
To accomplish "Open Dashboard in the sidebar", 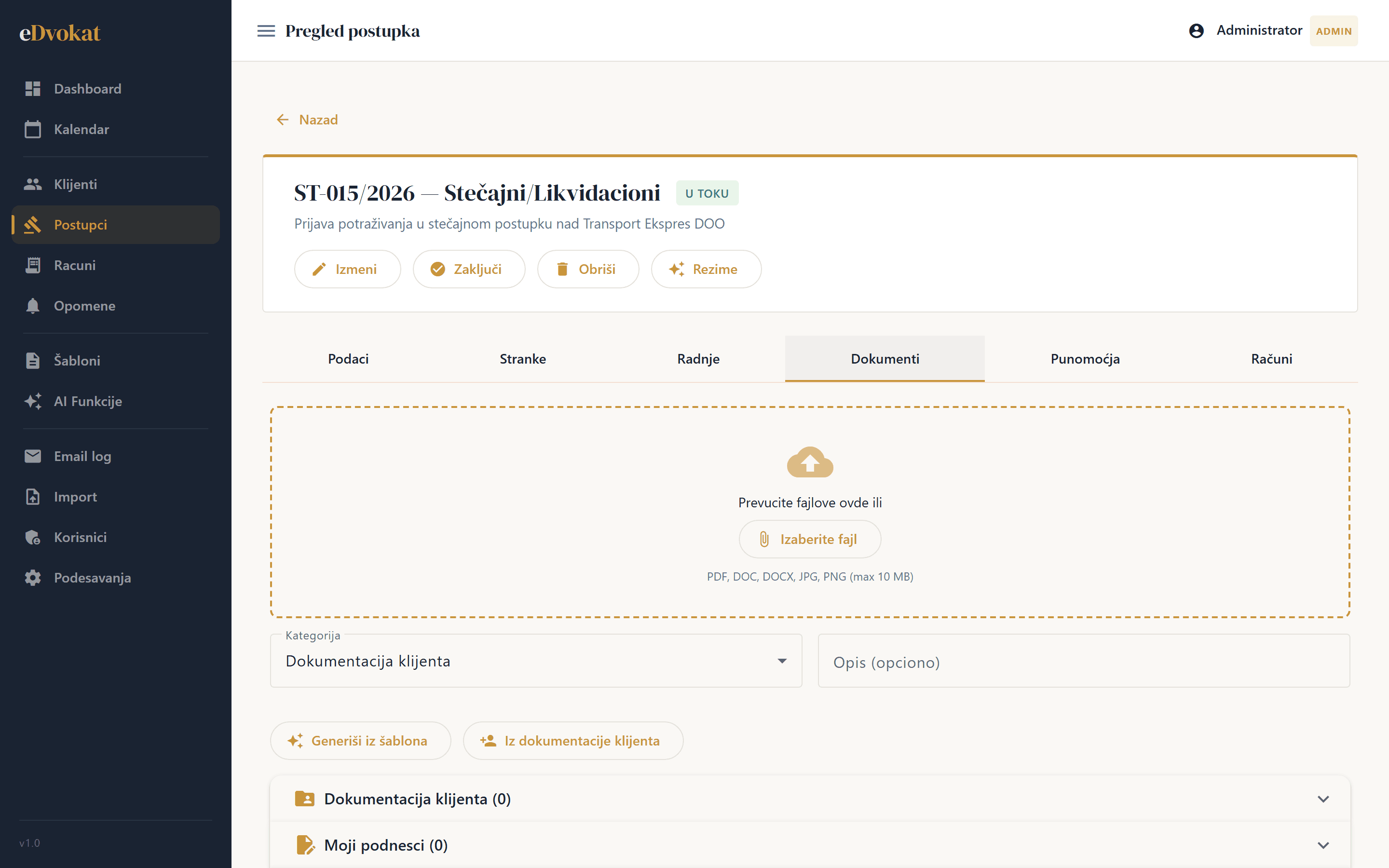I will point(115,88).
